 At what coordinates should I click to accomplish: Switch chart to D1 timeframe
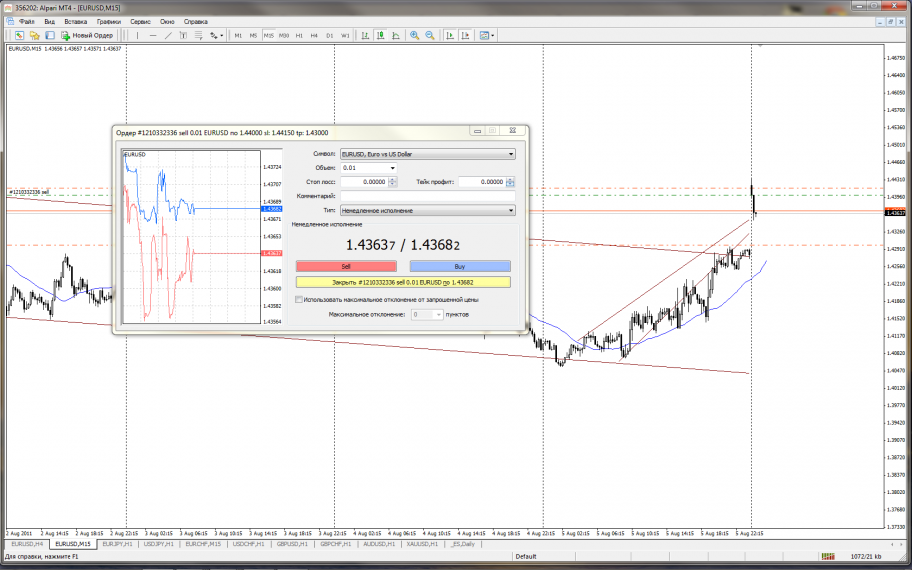(x=330, y=35)
